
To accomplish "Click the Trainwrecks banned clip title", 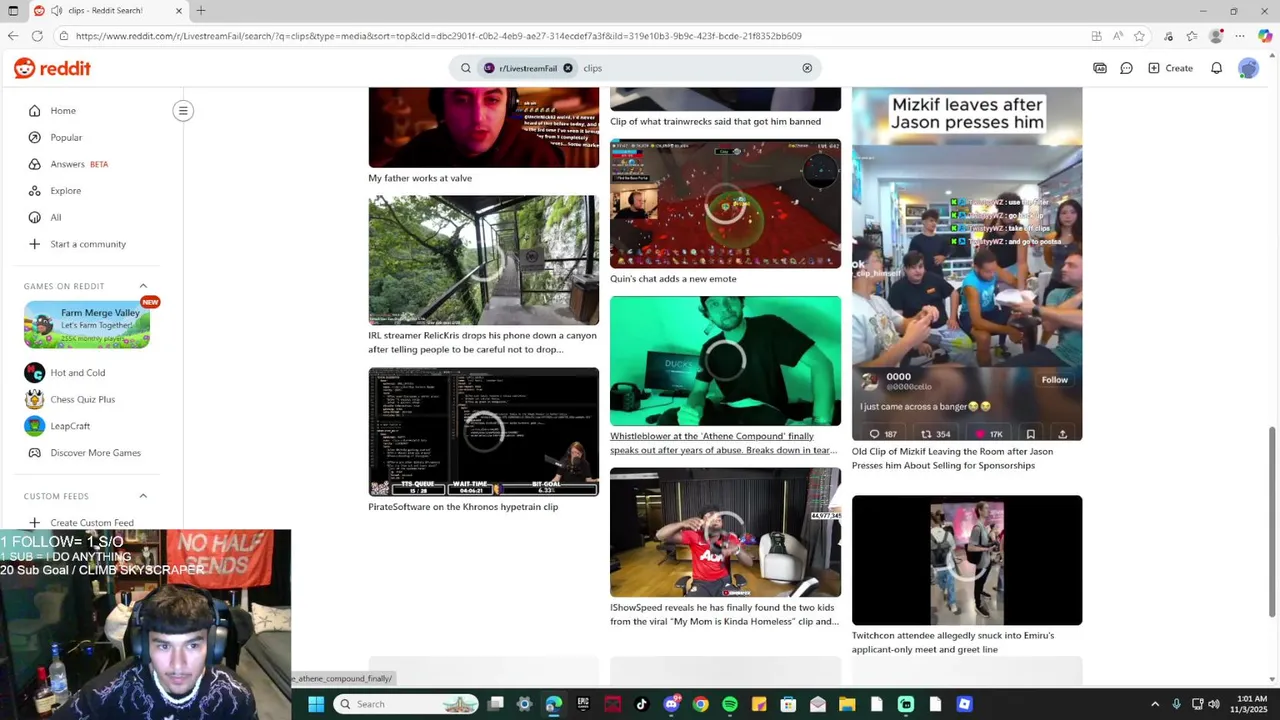I will coord(715,122).
